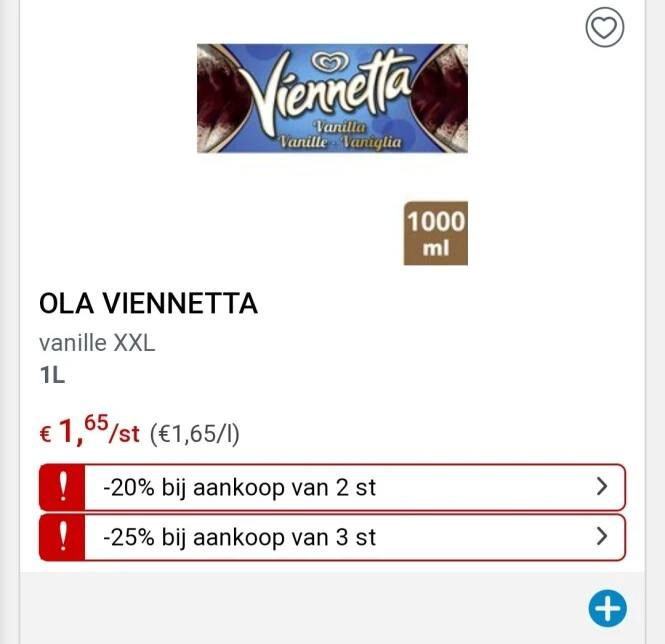Tap the red exclamation icon for -25% offer
The image size is (665, 644).
click(62, 537)
